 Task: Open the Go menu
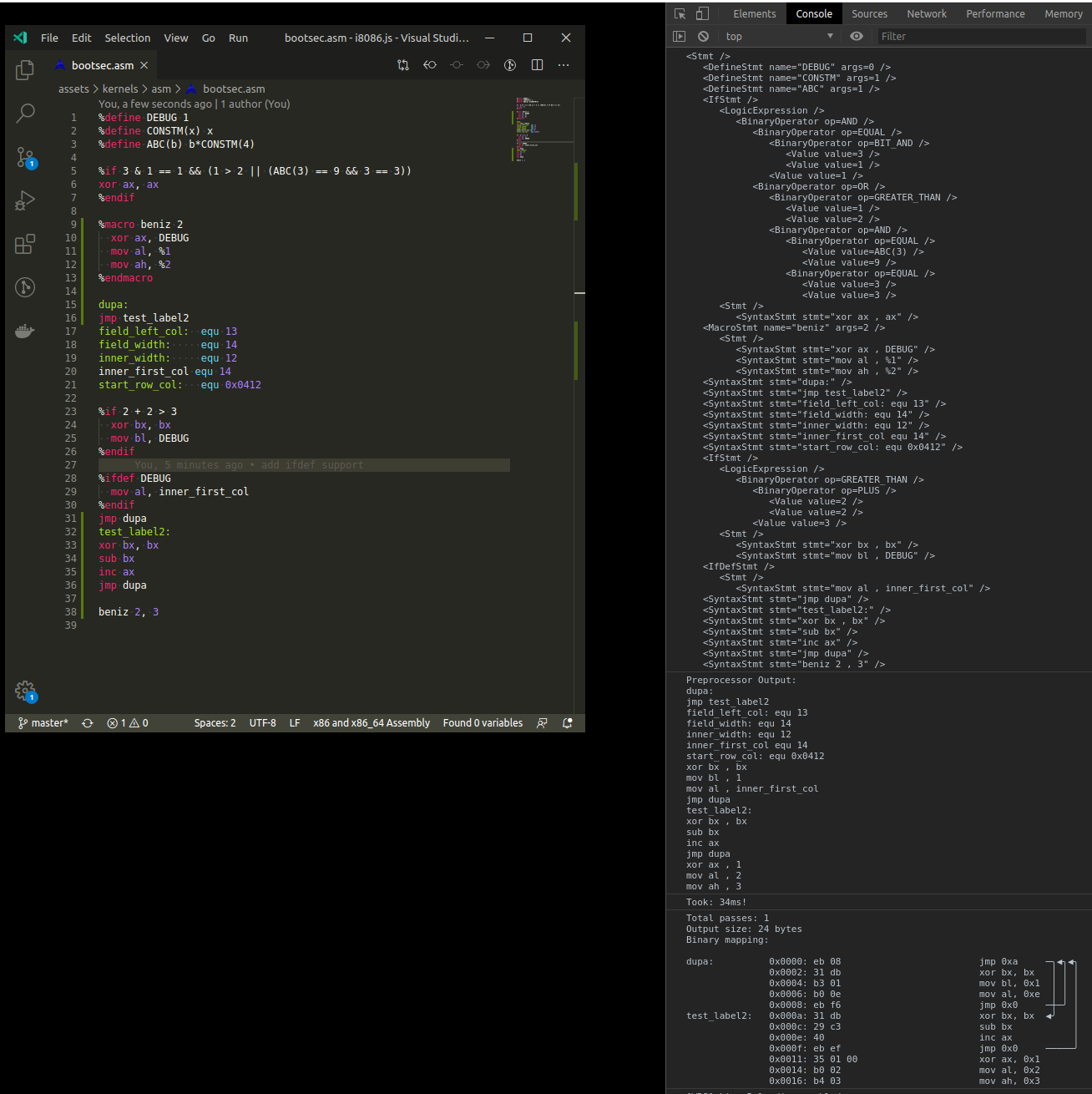tap(209, 38)
